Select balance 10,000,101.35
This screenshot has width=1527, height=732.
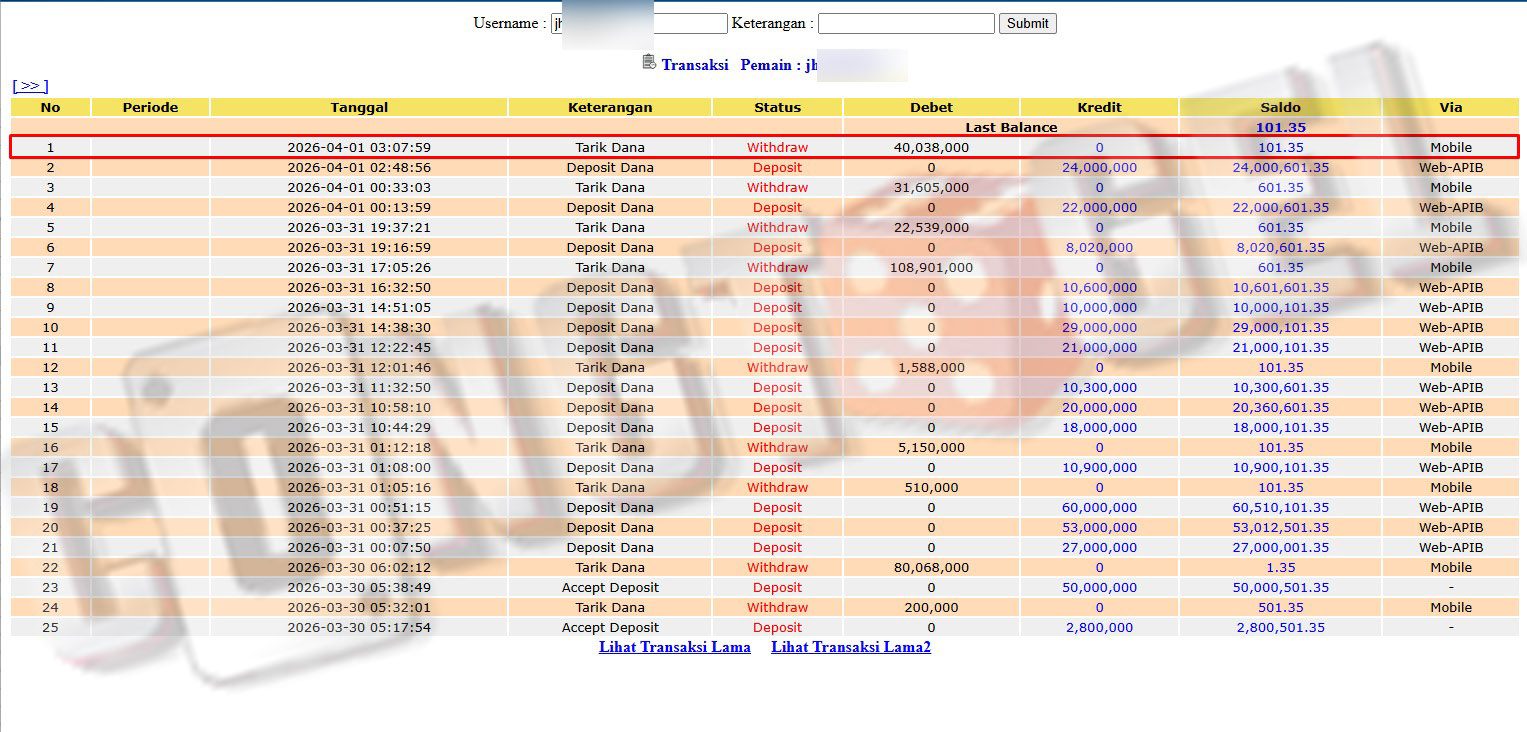[x=1281, y=307]
